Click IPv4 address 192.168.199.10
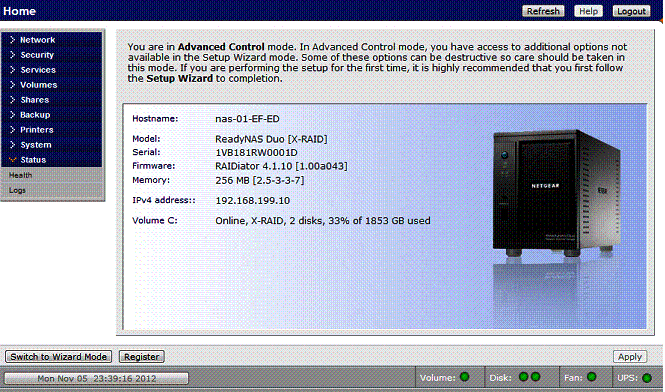665x392 pixels. click(253, 201)
